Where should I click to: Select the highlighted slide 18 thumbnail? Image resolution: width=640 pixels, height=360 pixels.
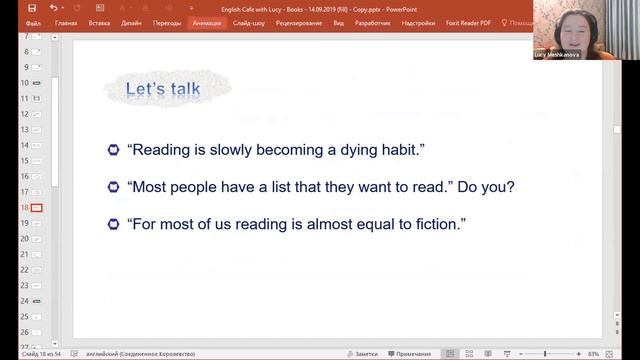[36, 208]
